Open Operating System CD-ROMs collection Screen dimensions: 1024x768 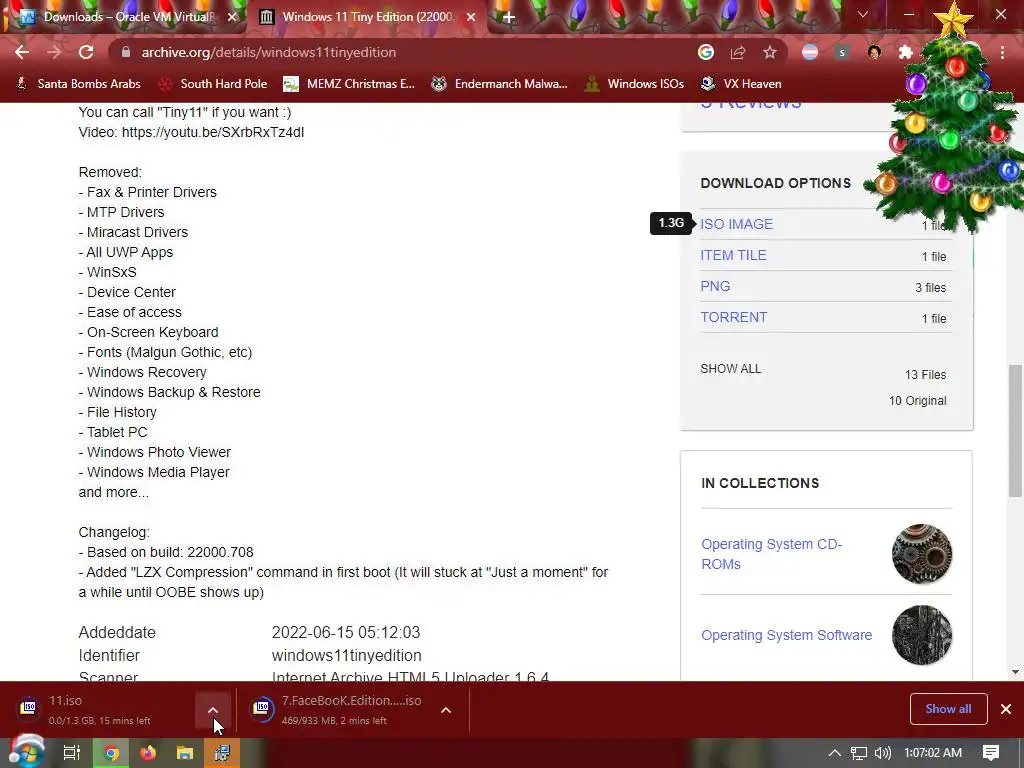[x=771, y=554]
